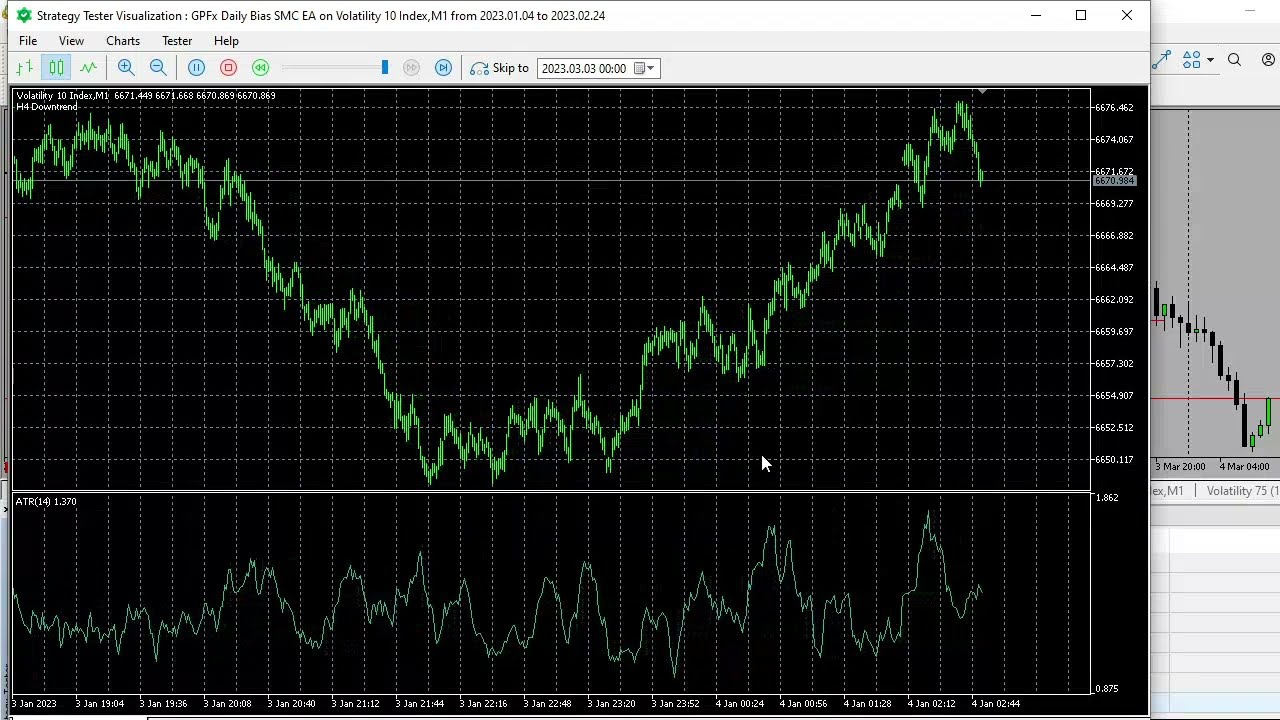Click the highlighted current price marker on scale
The width and height of the screenshot is (1280, 720).
pyautogui.click(x=1114, y=181)
